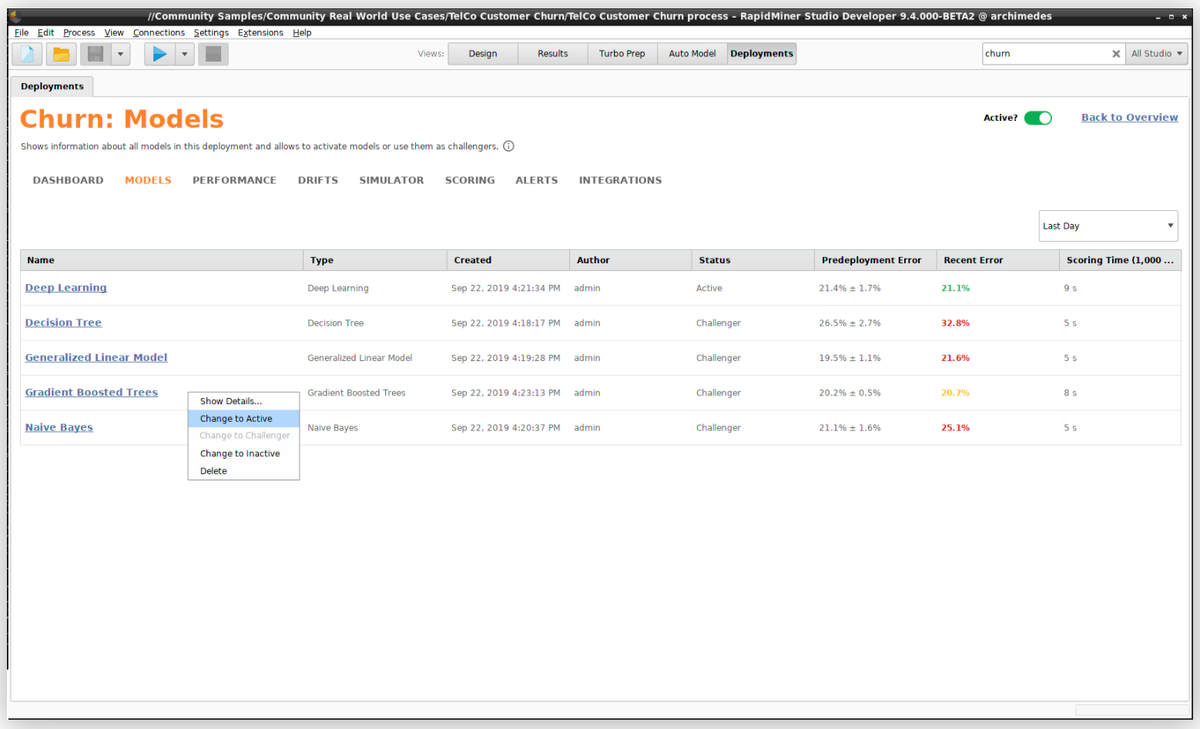This screenshot has width=1200, height=729.
Task: Go to the INTEGRATIONS section
Action: [620, 181]
